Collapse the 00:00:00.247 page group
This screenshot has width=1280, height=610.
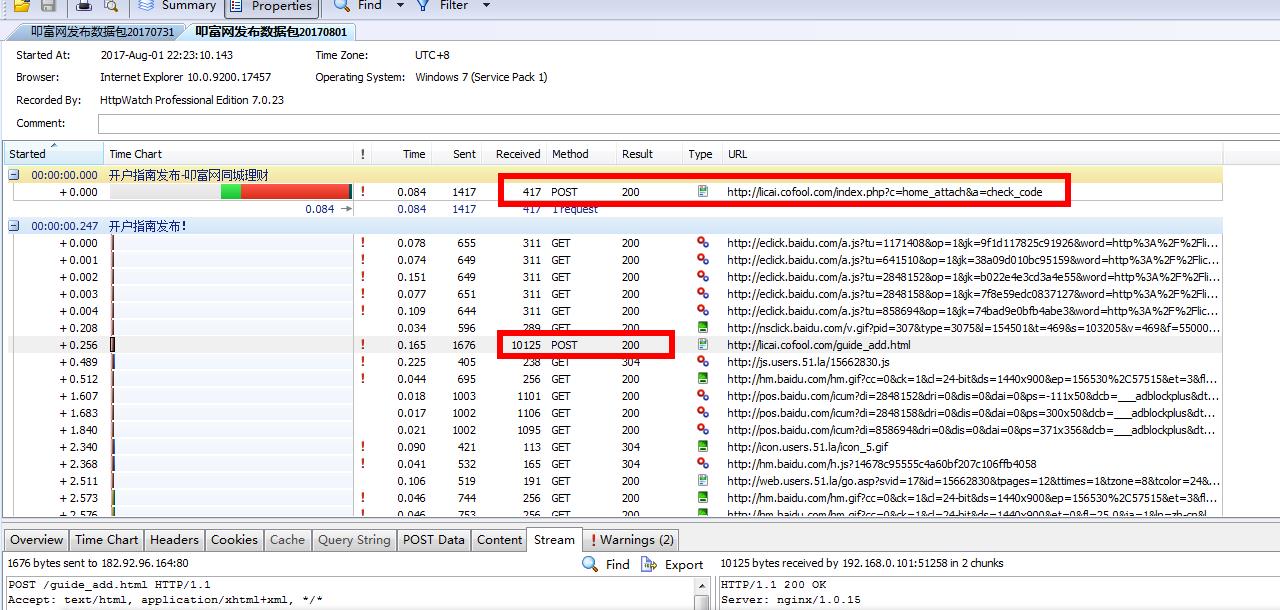[15, 226]
